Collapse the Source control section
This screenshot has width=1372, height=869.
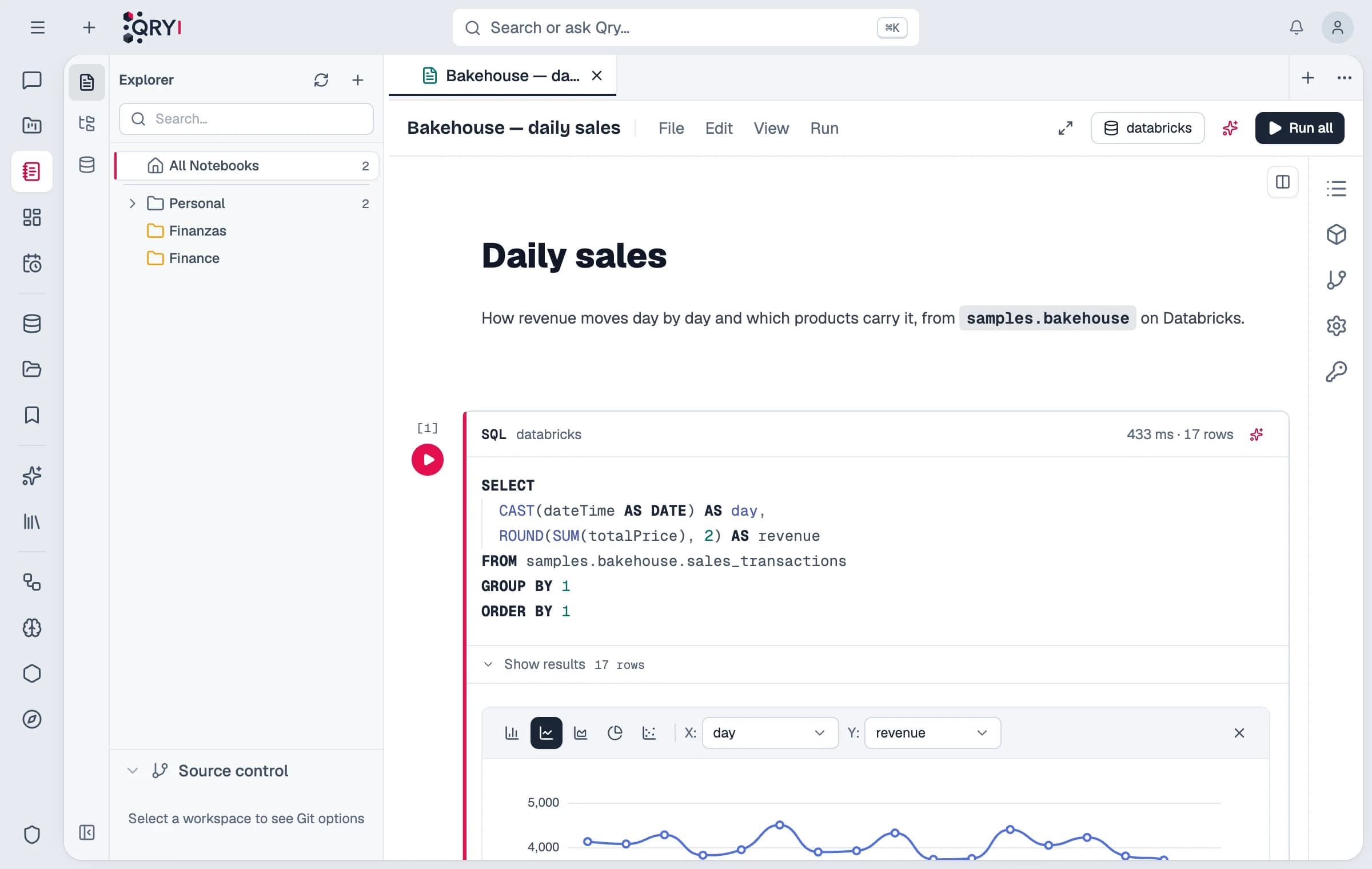point(133,771)
